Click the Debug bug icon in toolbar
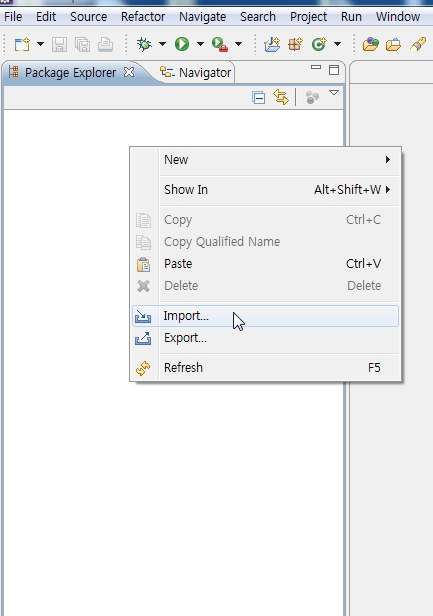Screen dimensions: 433x616 (x=144, y=44)
